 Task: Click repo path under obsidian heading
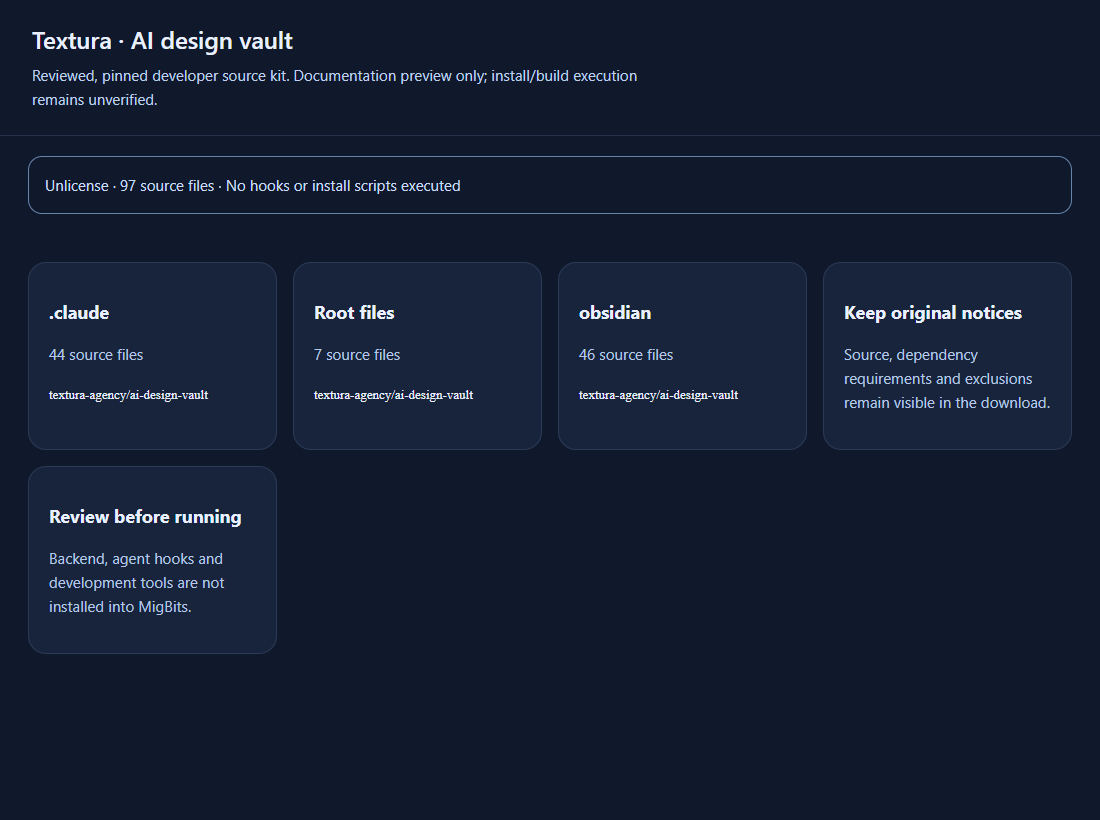point(659,395)
